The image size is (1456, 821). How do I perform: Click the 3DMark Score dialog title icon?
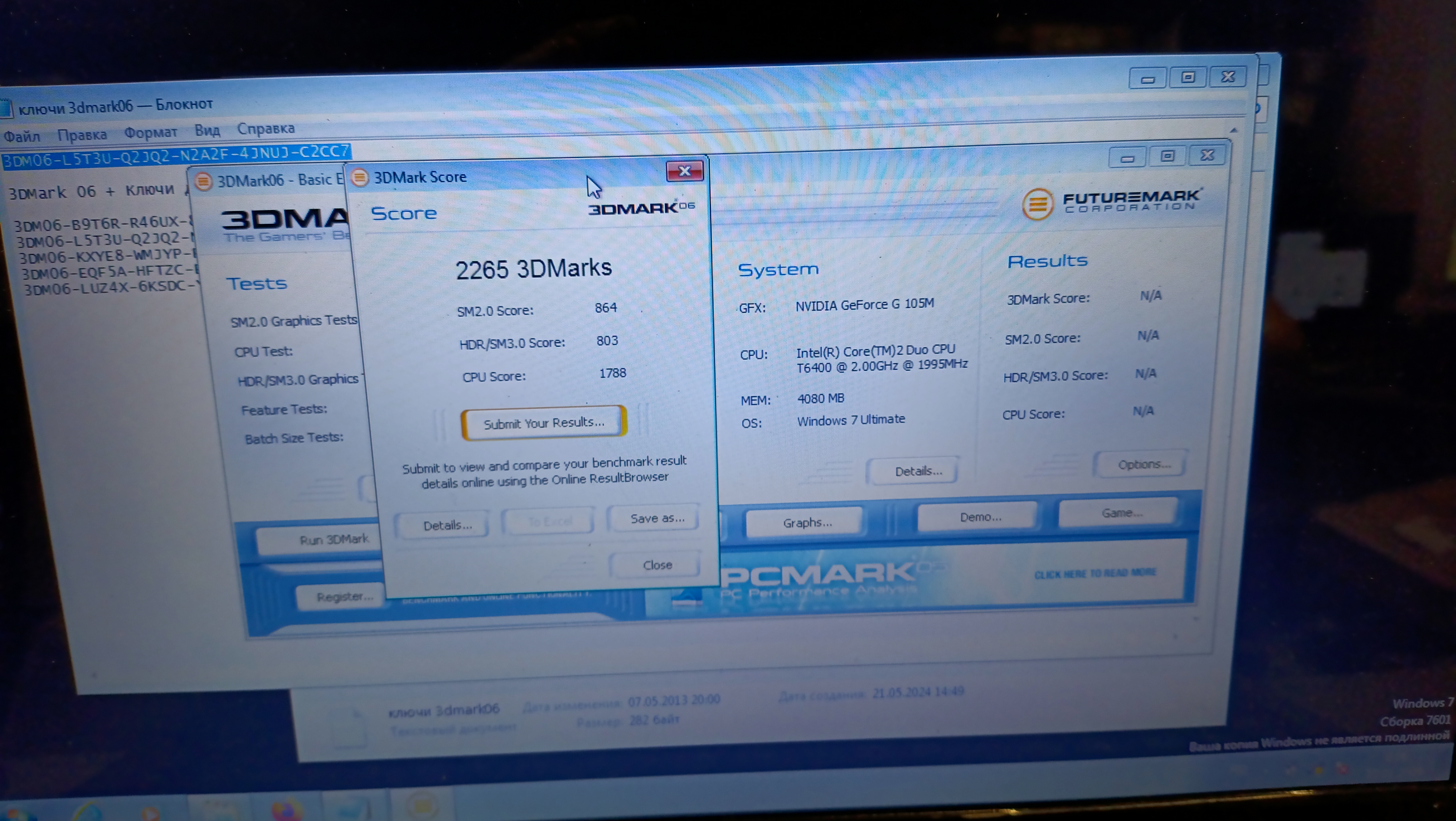360,178
